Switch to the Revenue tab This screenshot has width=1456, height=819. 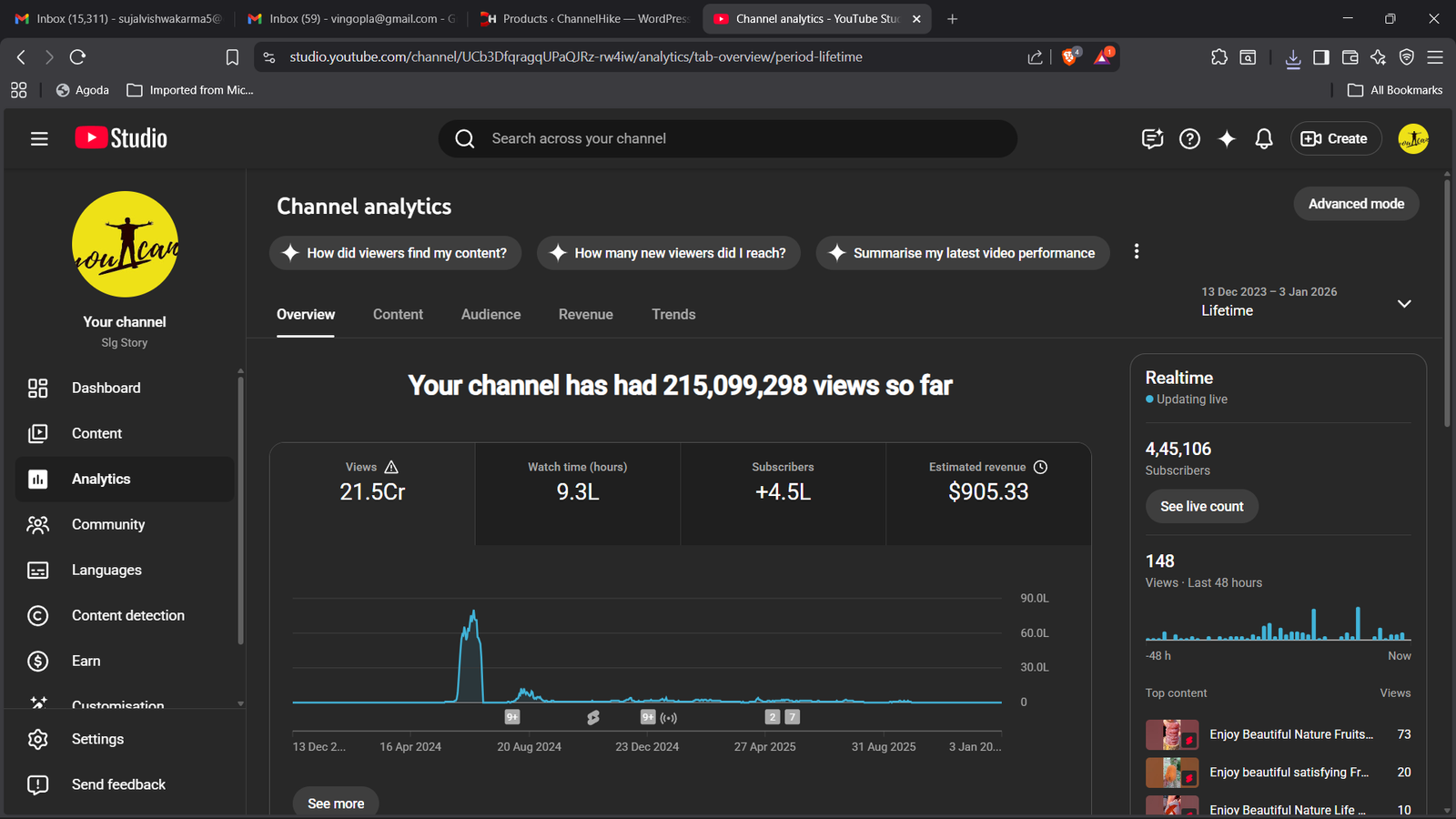click(x=585, y=314)
